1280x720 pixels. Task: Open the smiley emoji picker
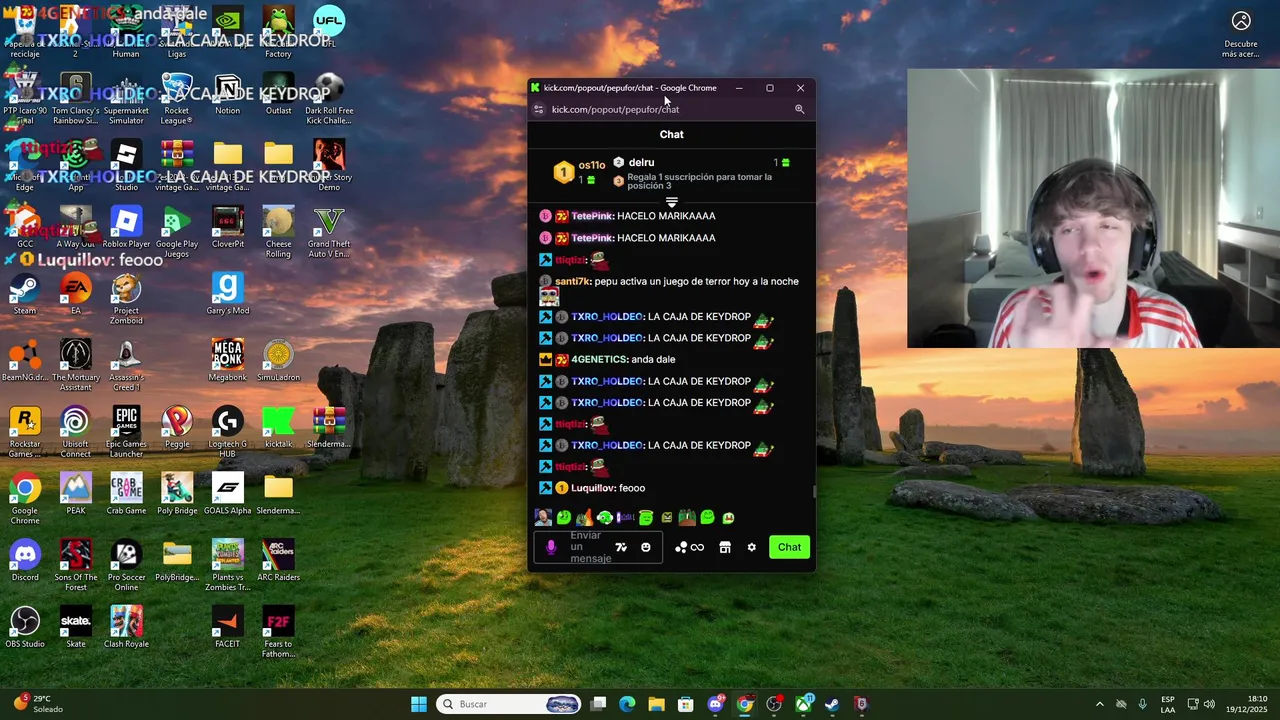pyautogui.click(x=646, y=547)
